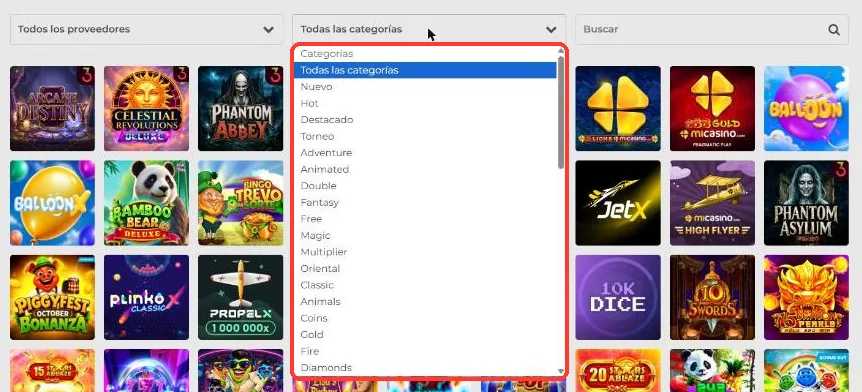Pick the Diamonds category
The height and width of the screenshot is (392, 862).
pyautogui.click(x=425, y=367)
